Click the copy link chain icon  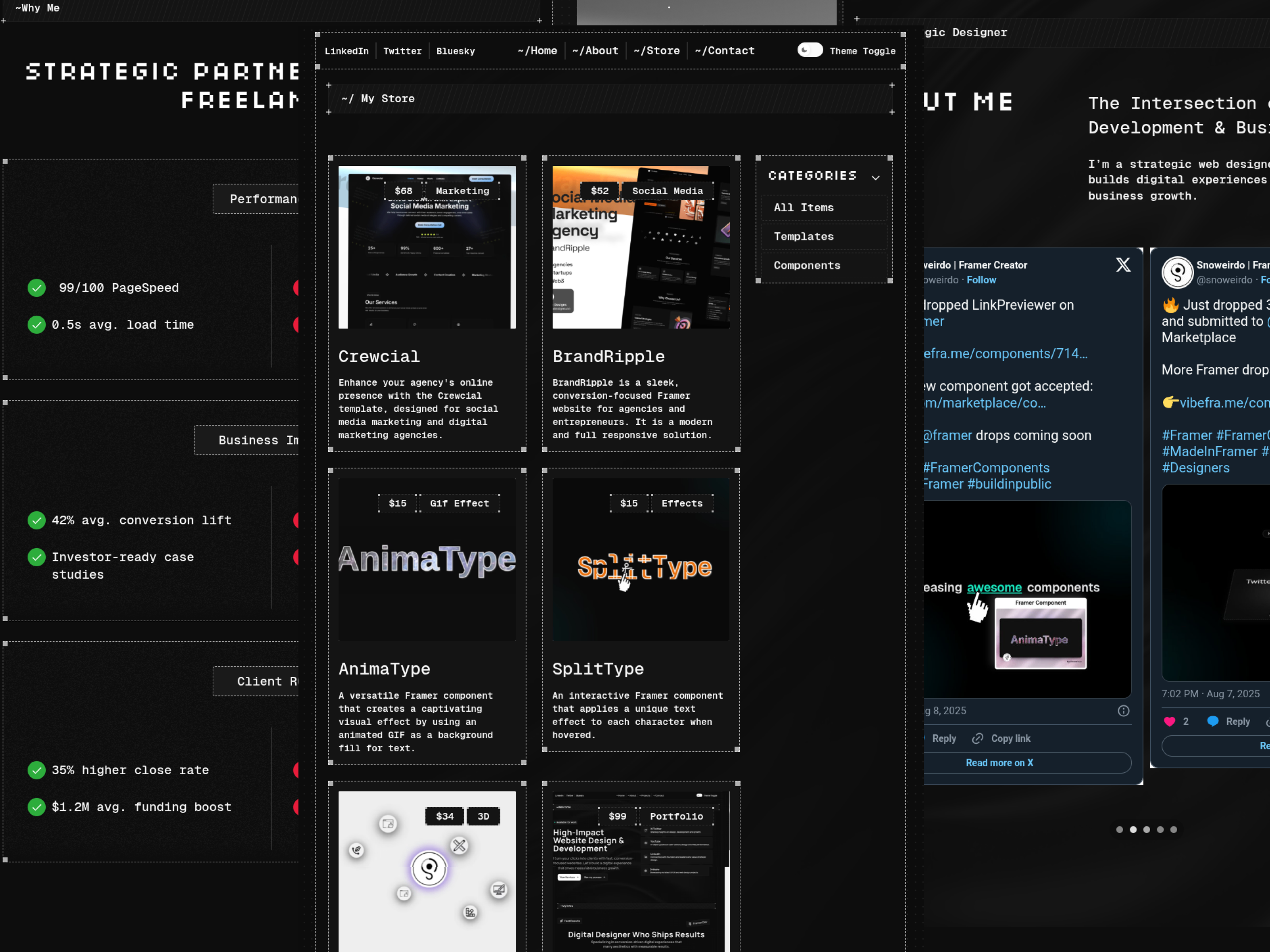click(x=978, y=739)
